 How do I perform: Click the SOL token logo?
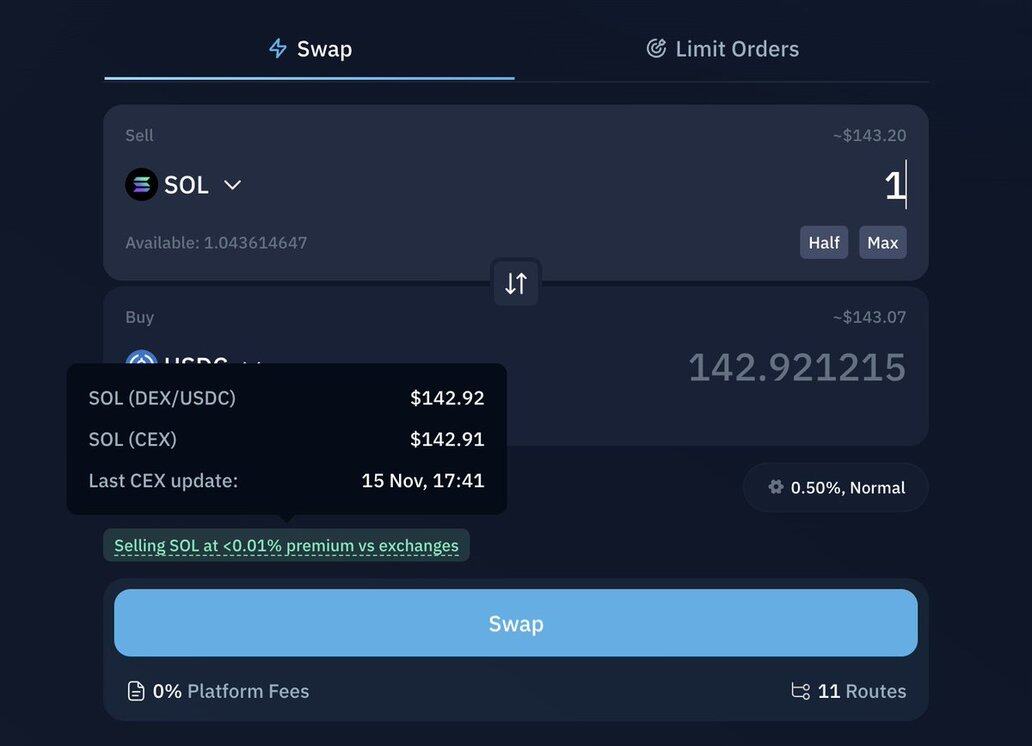141,185
